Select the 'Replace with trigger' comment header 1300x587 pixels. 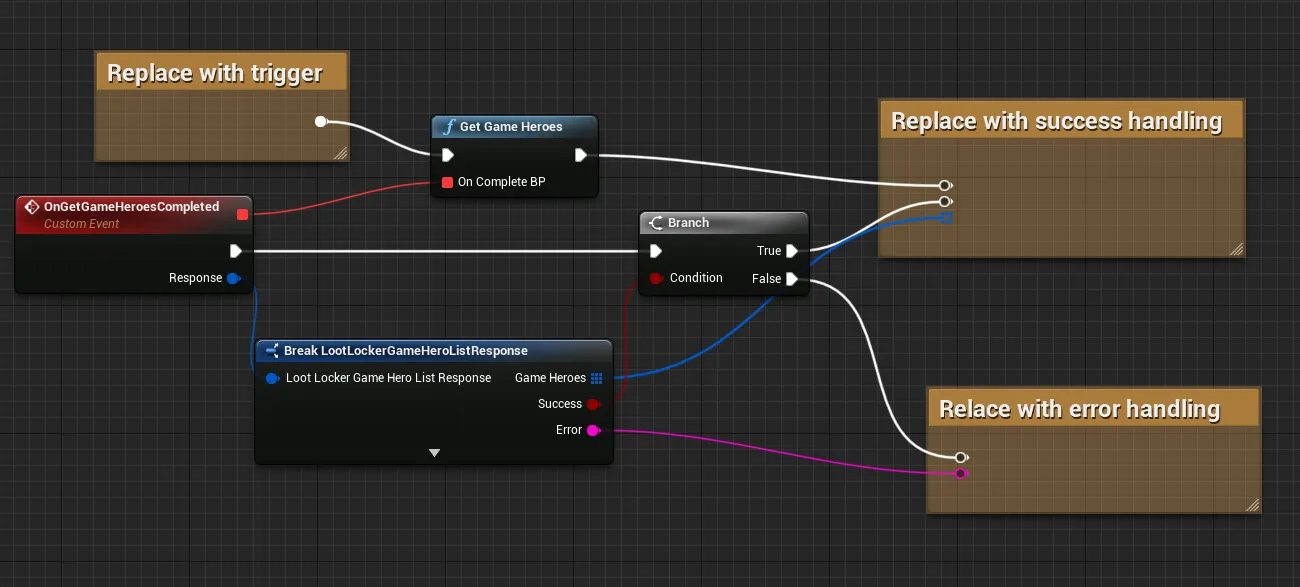[x=222, y=73]
